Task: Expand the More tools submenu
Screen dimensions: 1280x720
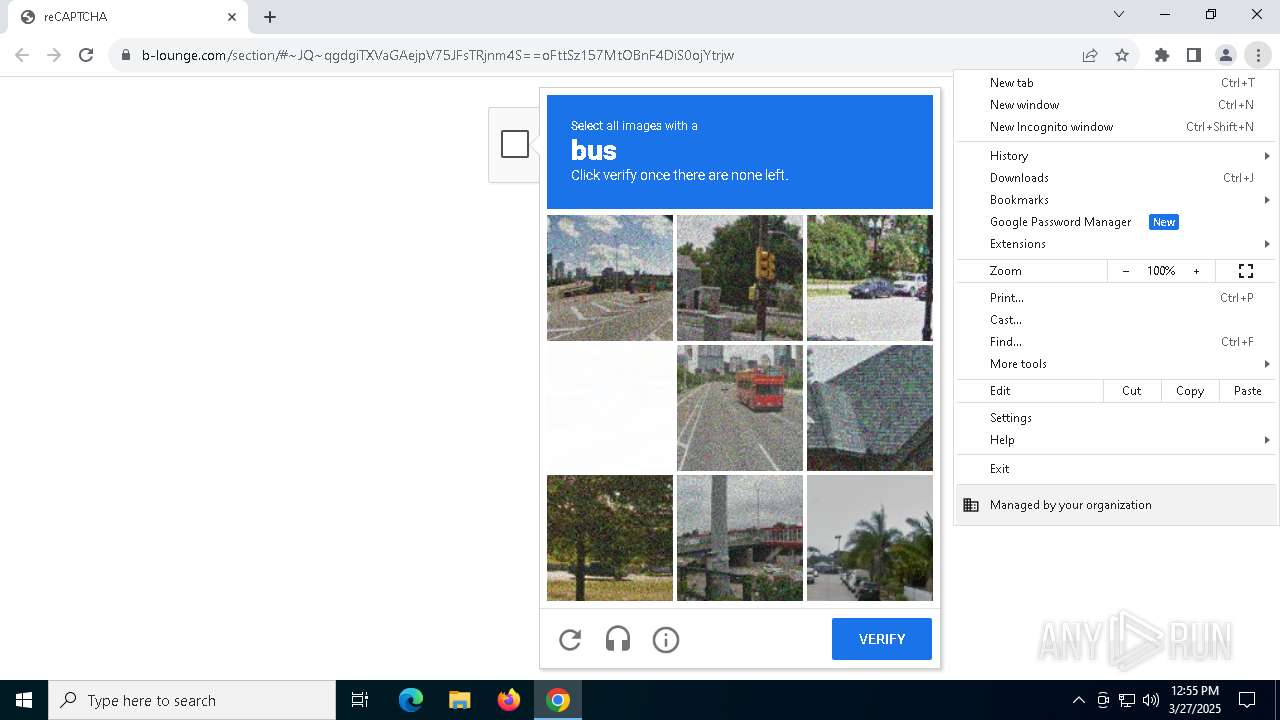Action: tap(1116, 364)
